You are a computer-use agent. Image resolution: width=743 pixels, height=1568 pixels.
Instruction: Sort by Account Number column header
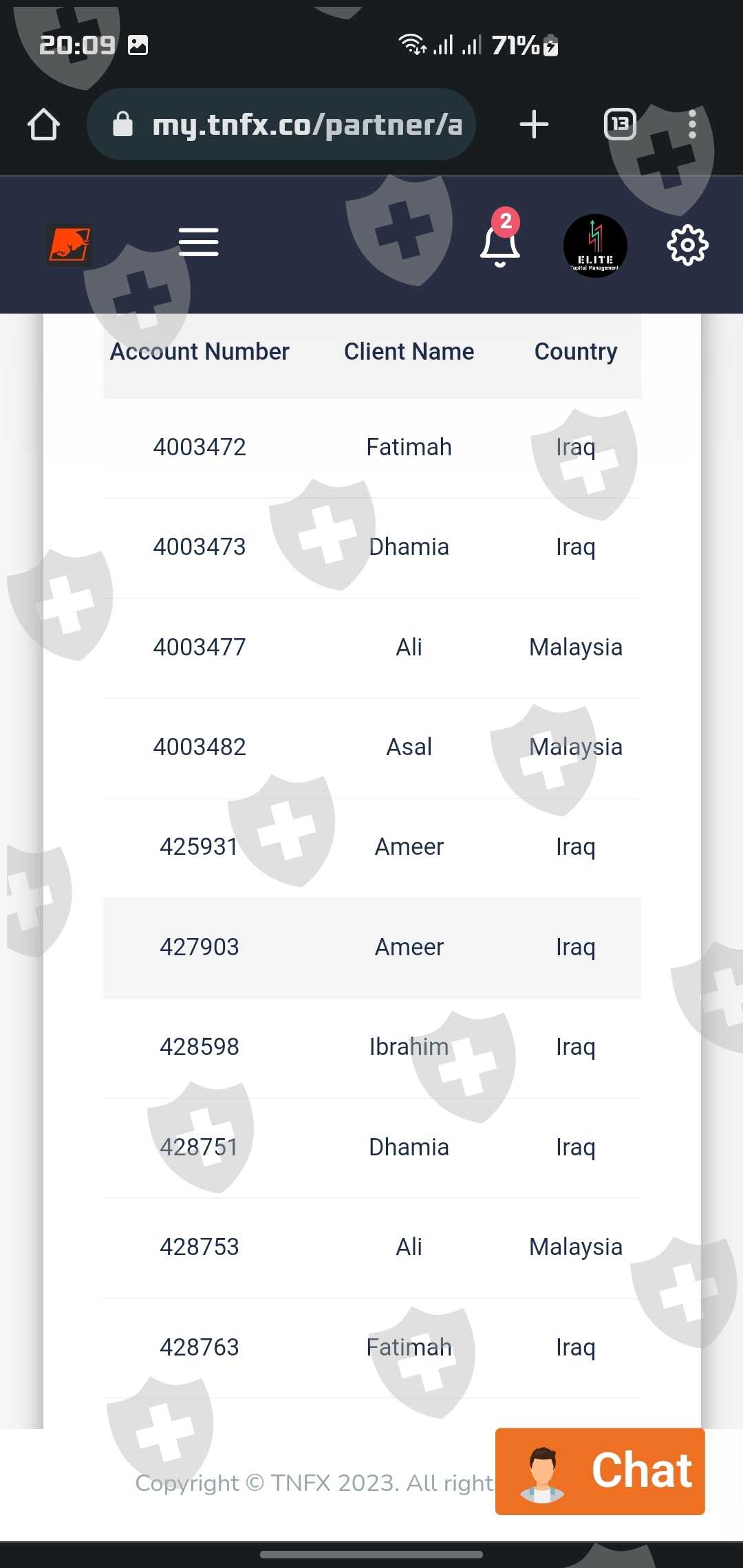click(x=200, y=351)
